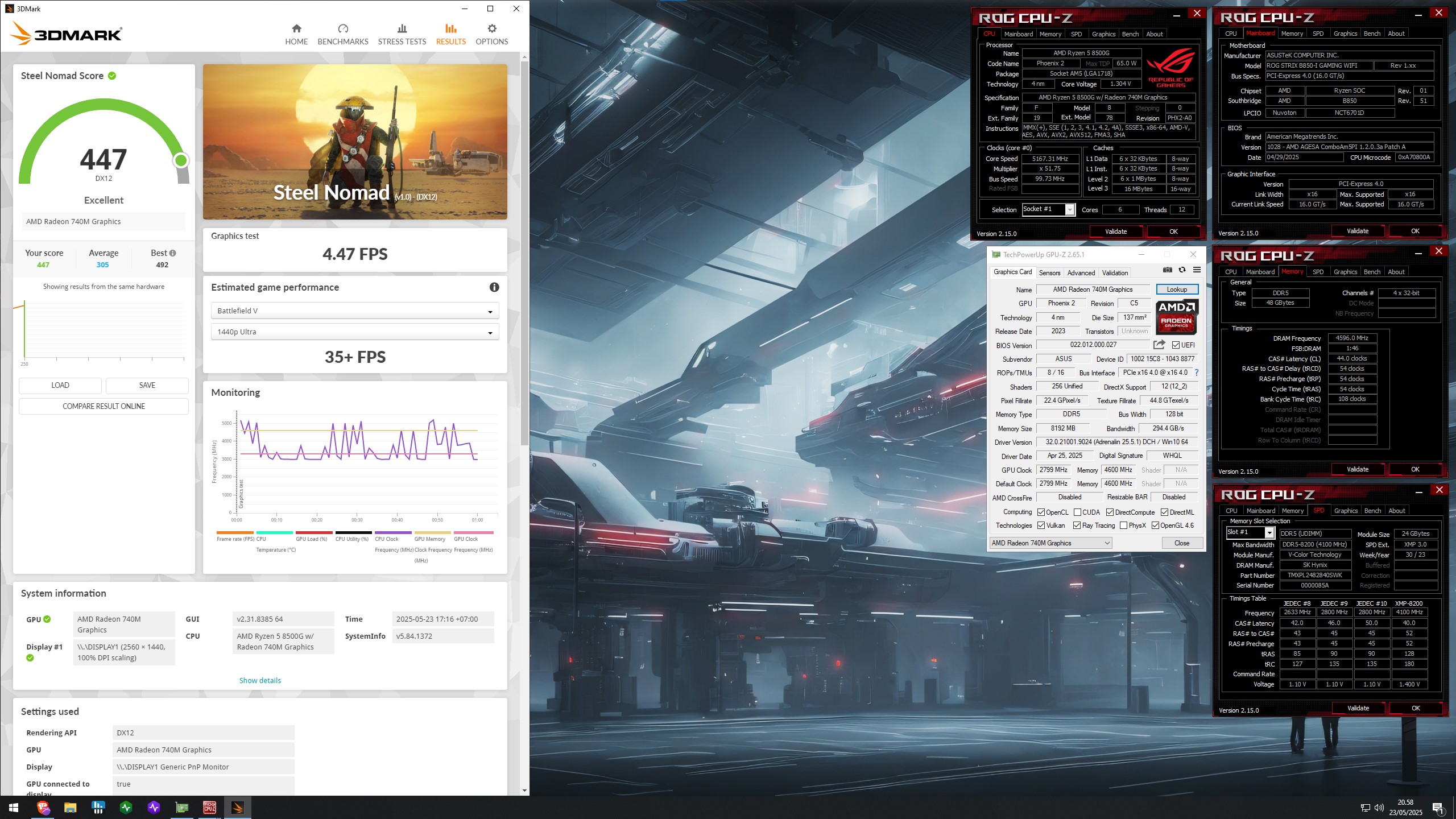The image size is (1456, 819).
Task: Click the orange Frame rate (FPS) legend swatch
Action: tap(235, 533)
